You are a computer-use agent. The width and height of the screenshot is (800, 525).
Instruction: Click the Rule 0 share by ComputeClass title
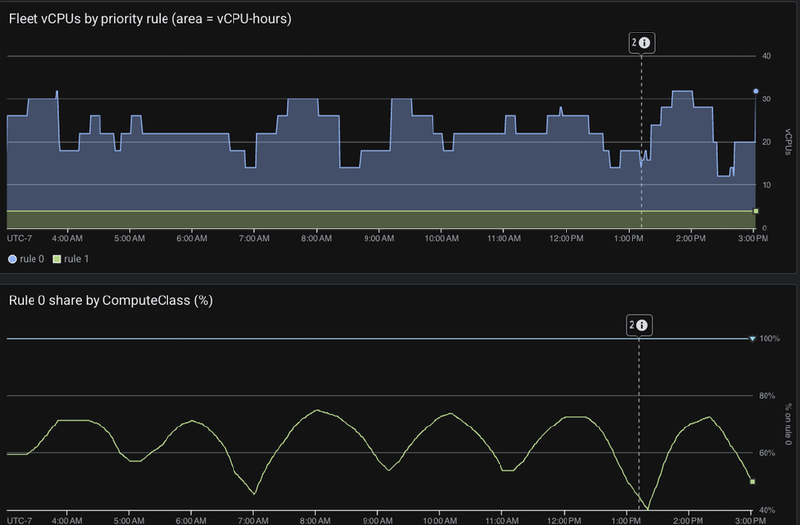111,301
